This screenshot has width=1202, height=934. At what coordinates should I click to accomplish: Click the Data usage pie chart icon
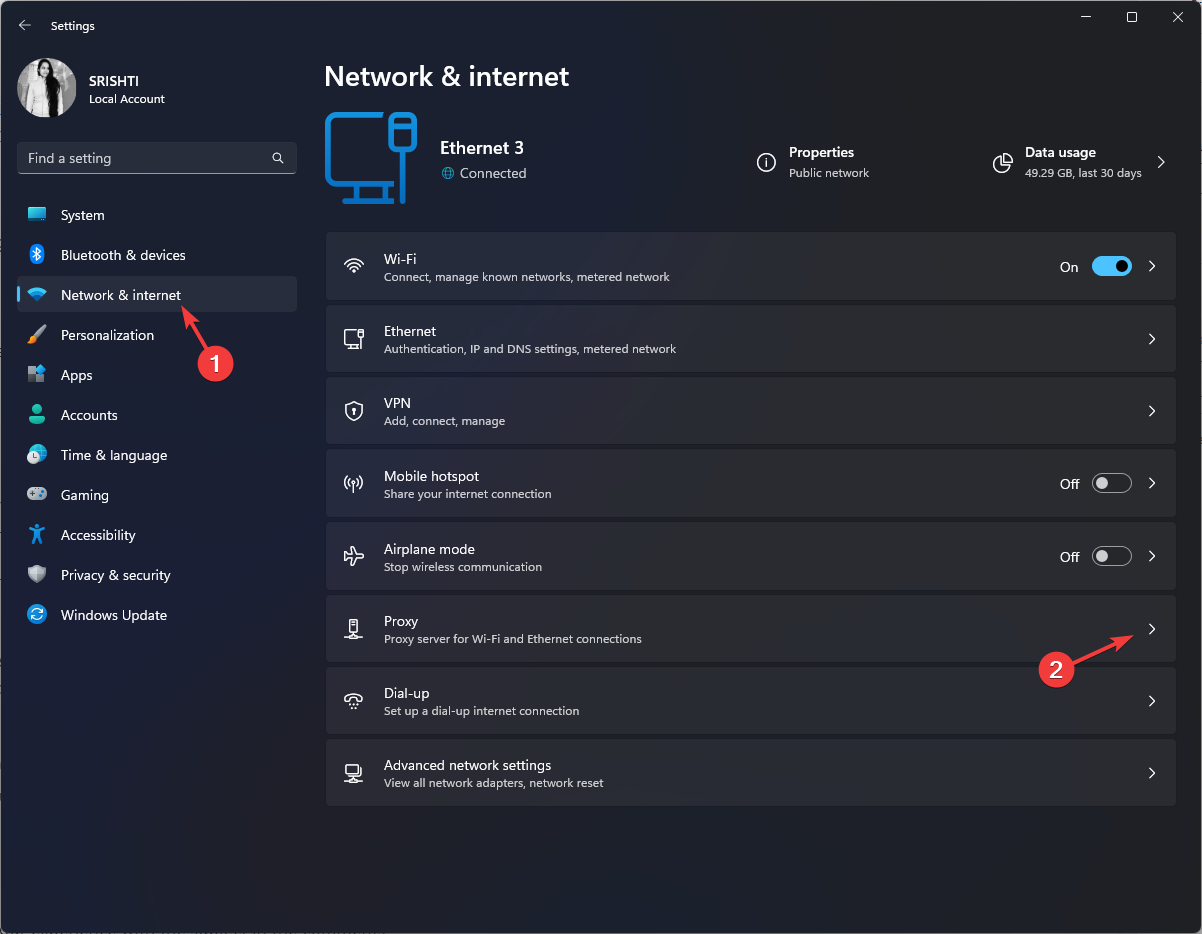[x=1002, y=163]
